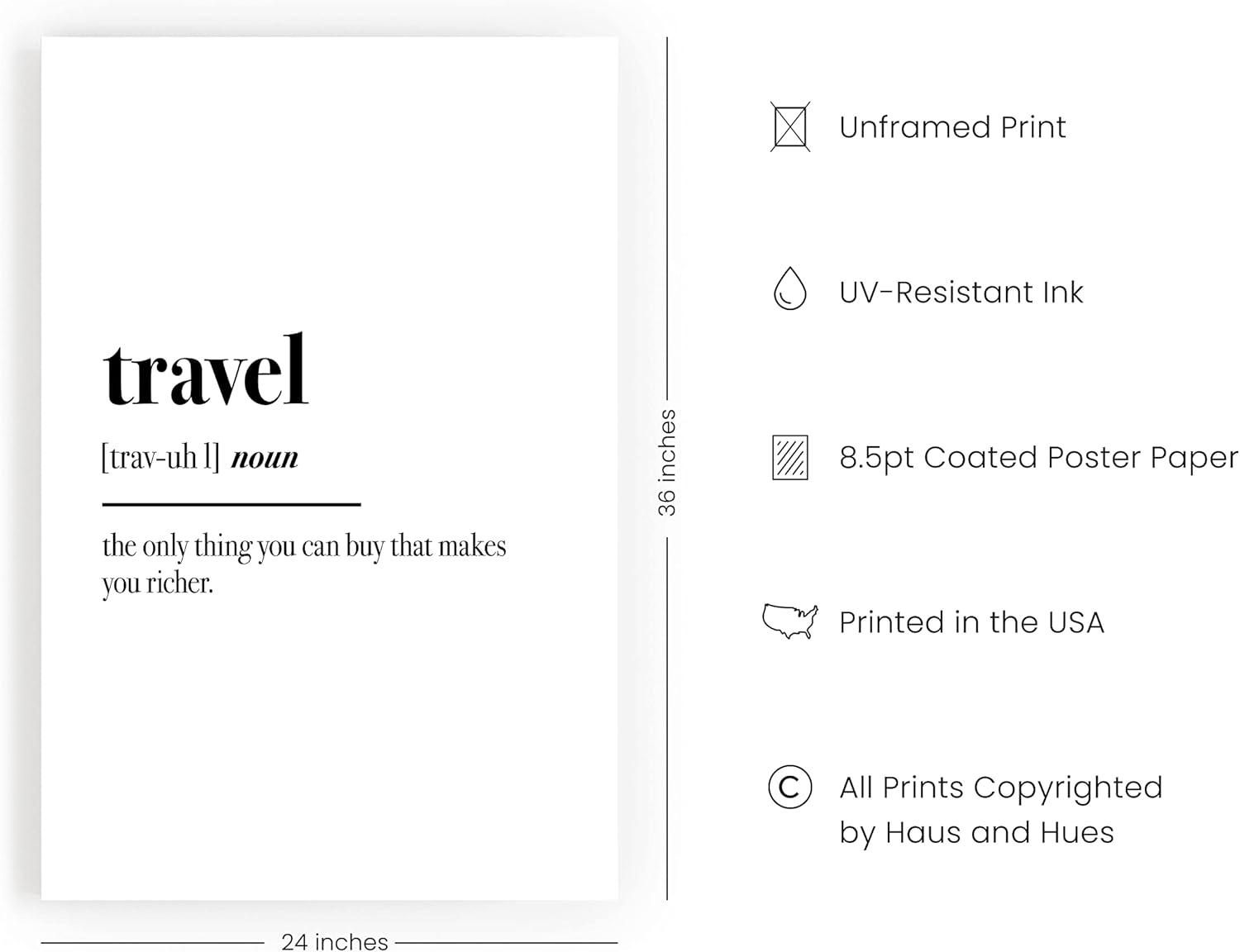Screen dimensions: 1240x952
Task: Select the "Unframed Print" label
Action: click(952, 127)
